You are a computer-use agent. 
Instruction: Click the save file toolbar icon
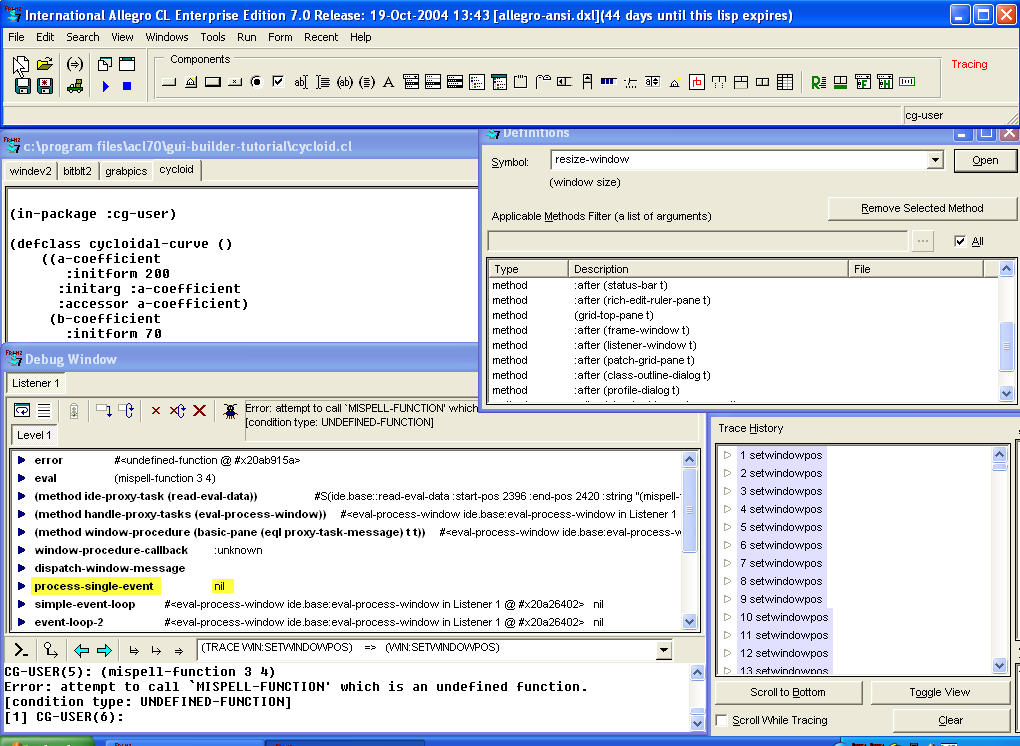(x=23, y=85)
